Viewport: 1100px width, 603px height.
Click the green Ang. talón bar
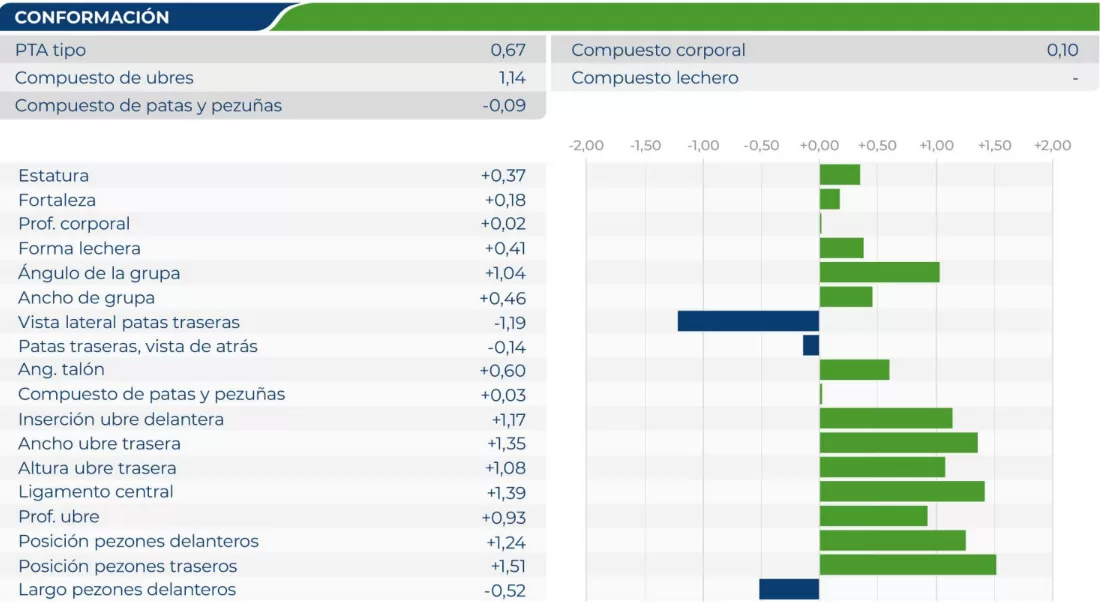coord(854,370)
